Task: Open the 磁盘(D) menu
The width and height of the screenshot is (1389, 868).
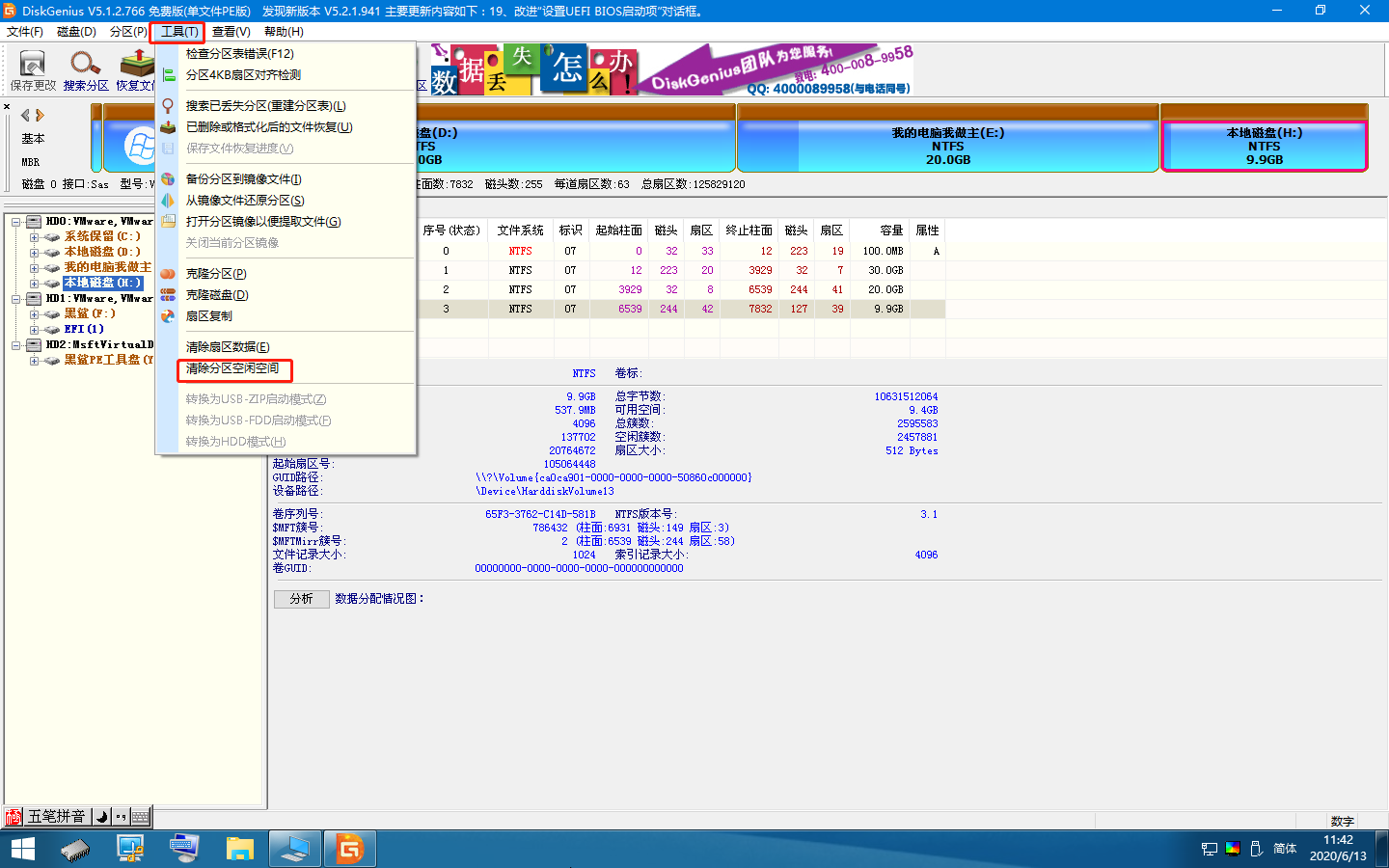Action: point(76,32)
